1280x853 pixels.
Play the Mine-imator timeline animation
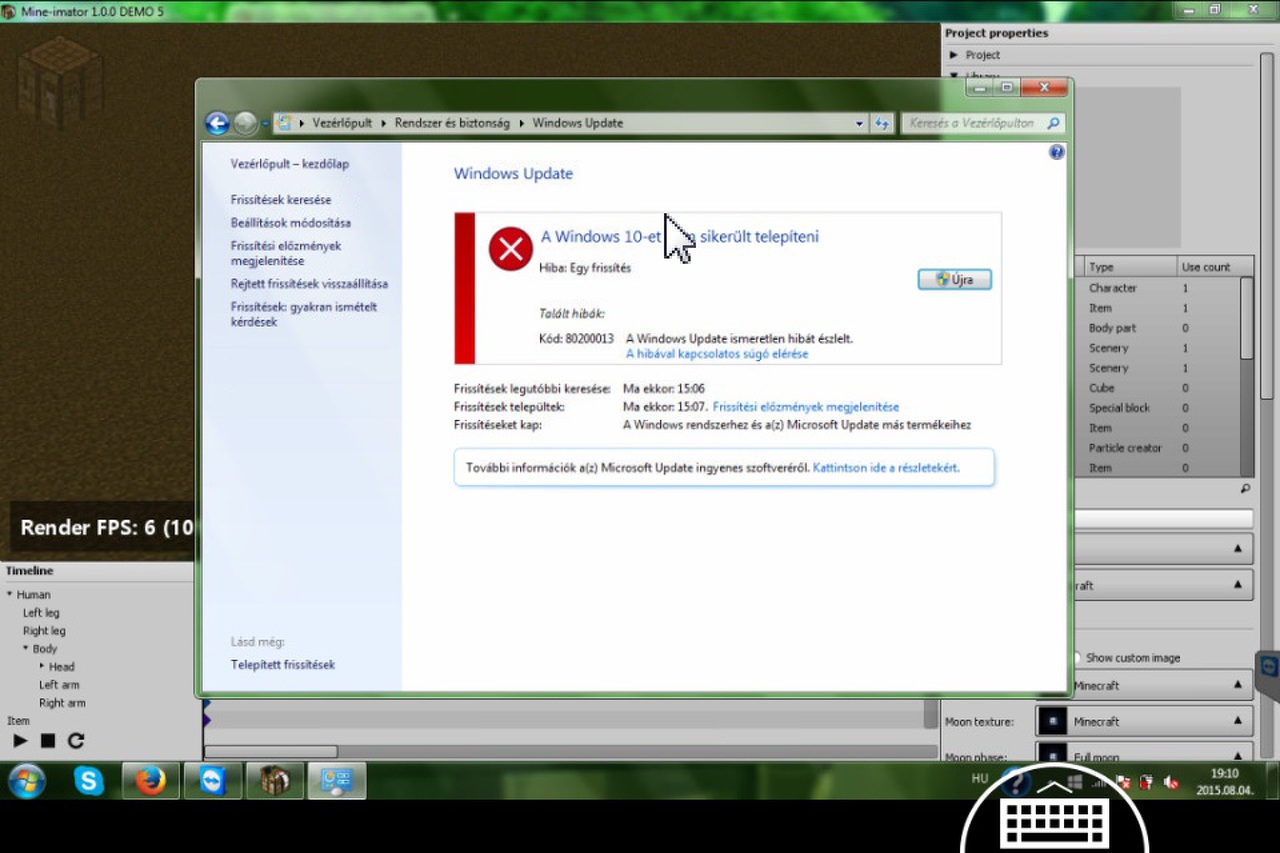(20, 741)
